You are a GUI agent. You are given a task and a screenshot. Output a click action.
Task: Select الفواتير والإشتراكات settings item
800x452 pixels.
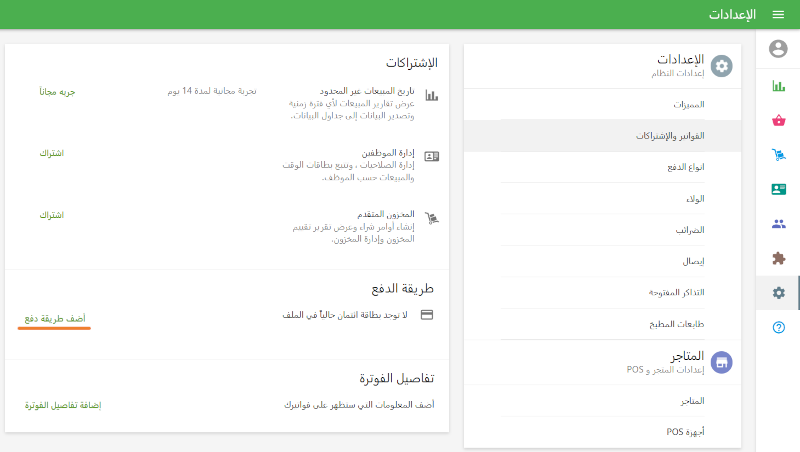[x=602, y=136]
